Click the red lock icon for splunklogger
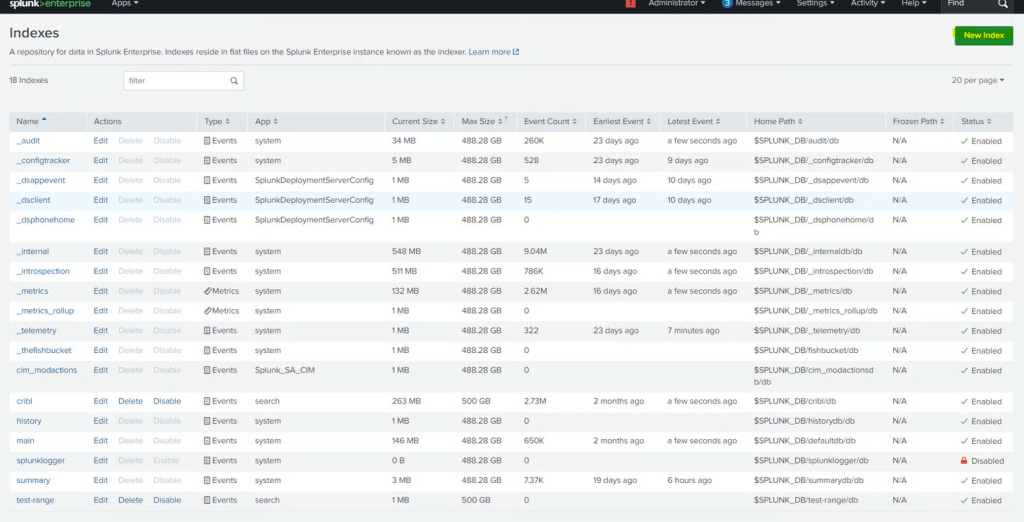Screen dimensions: 1024x522 pyautogui.click(x=964, y=461)
